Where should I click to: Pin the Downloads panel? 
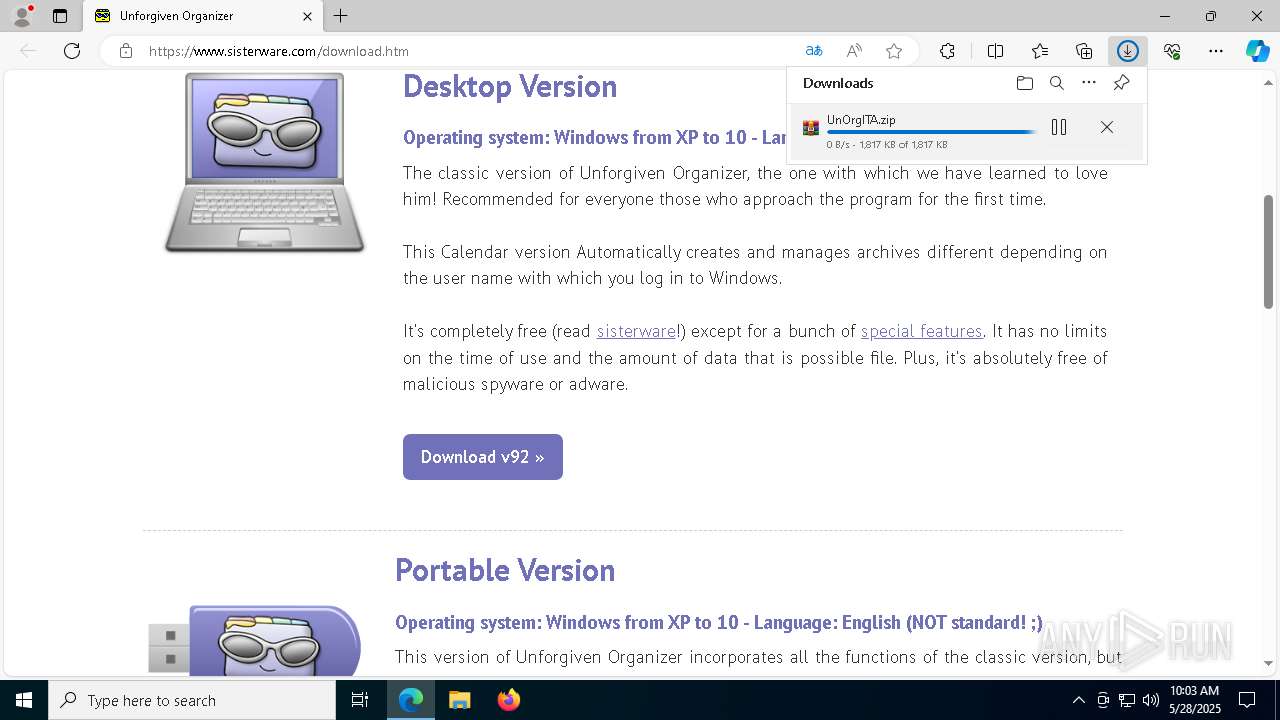click(x=1121, y=83)
